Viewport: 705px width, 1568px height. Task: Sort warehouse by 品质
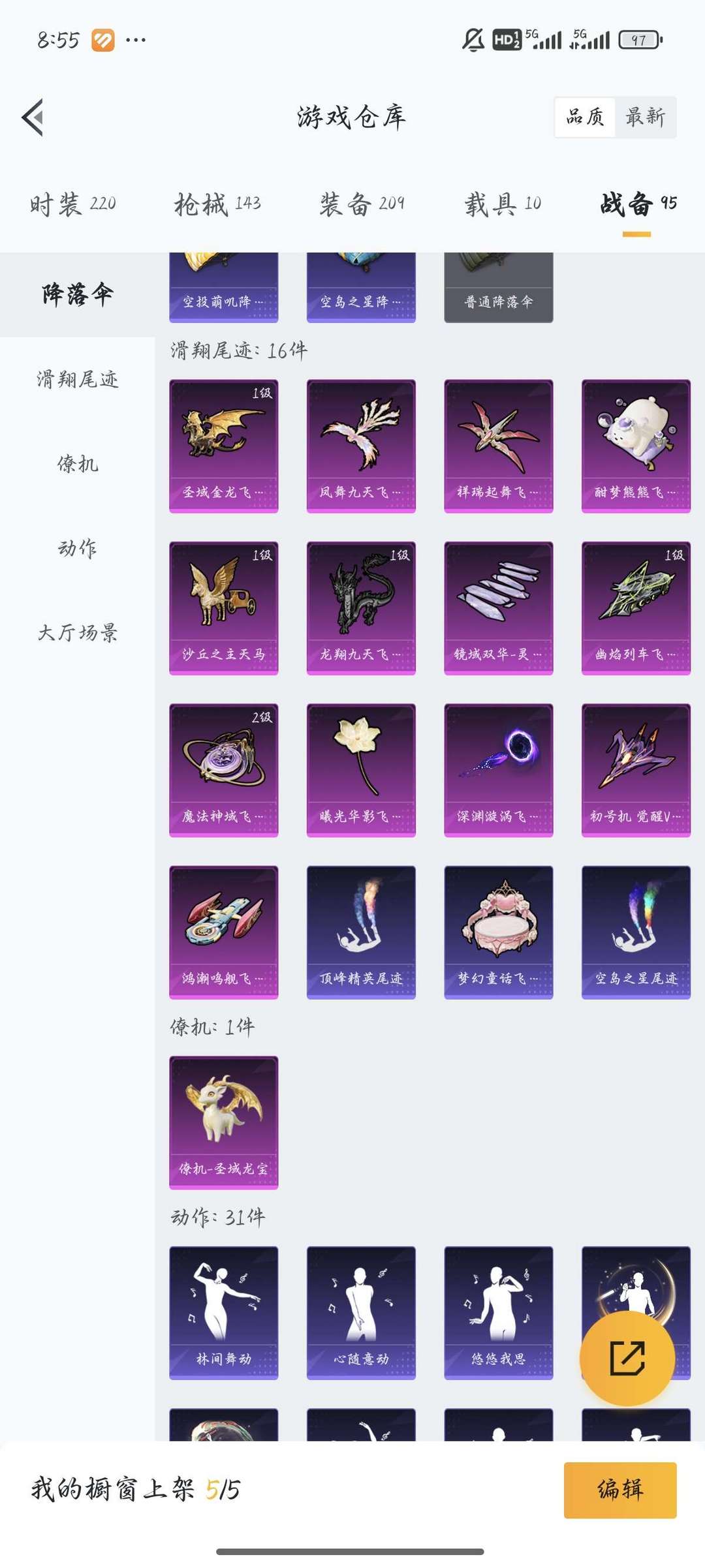pyautogui.click(x=585, y=117)
